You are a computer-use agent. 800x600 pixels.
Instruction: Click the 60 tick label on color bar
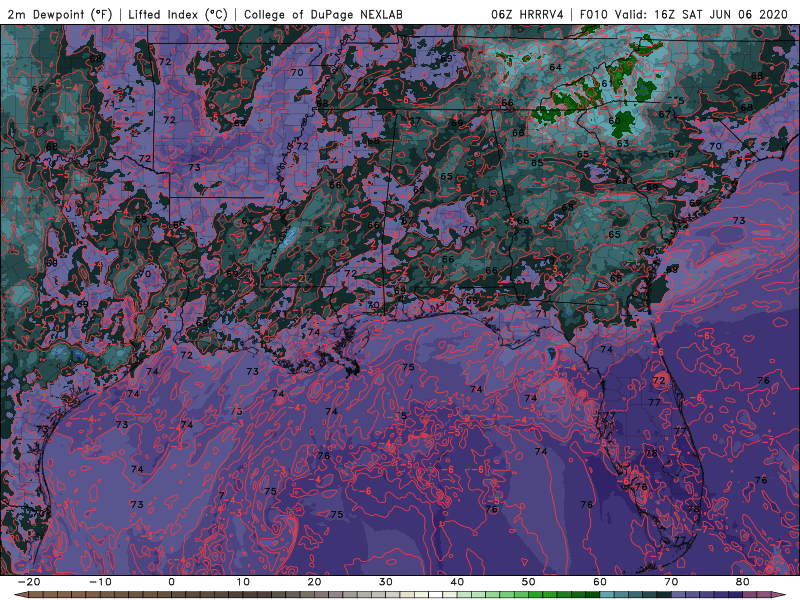600,582
